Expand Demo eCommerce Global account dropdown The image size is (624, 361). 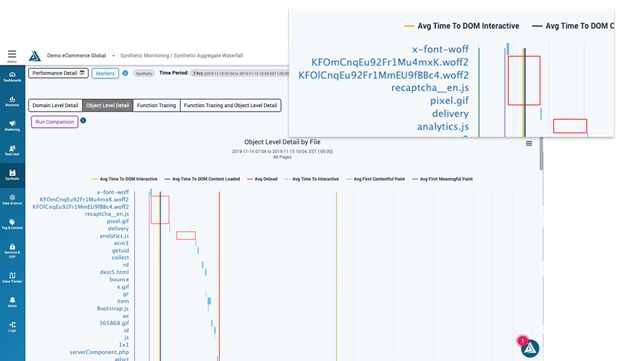(x=113, y=56)
